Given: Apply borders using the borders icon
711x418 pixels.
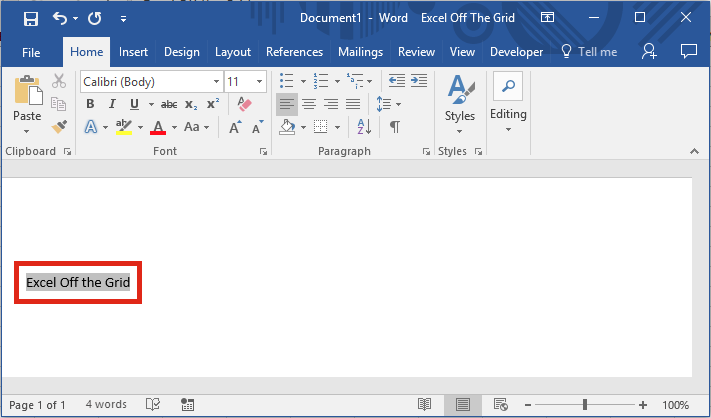Looking at the screenshot, I should (321, 127).
